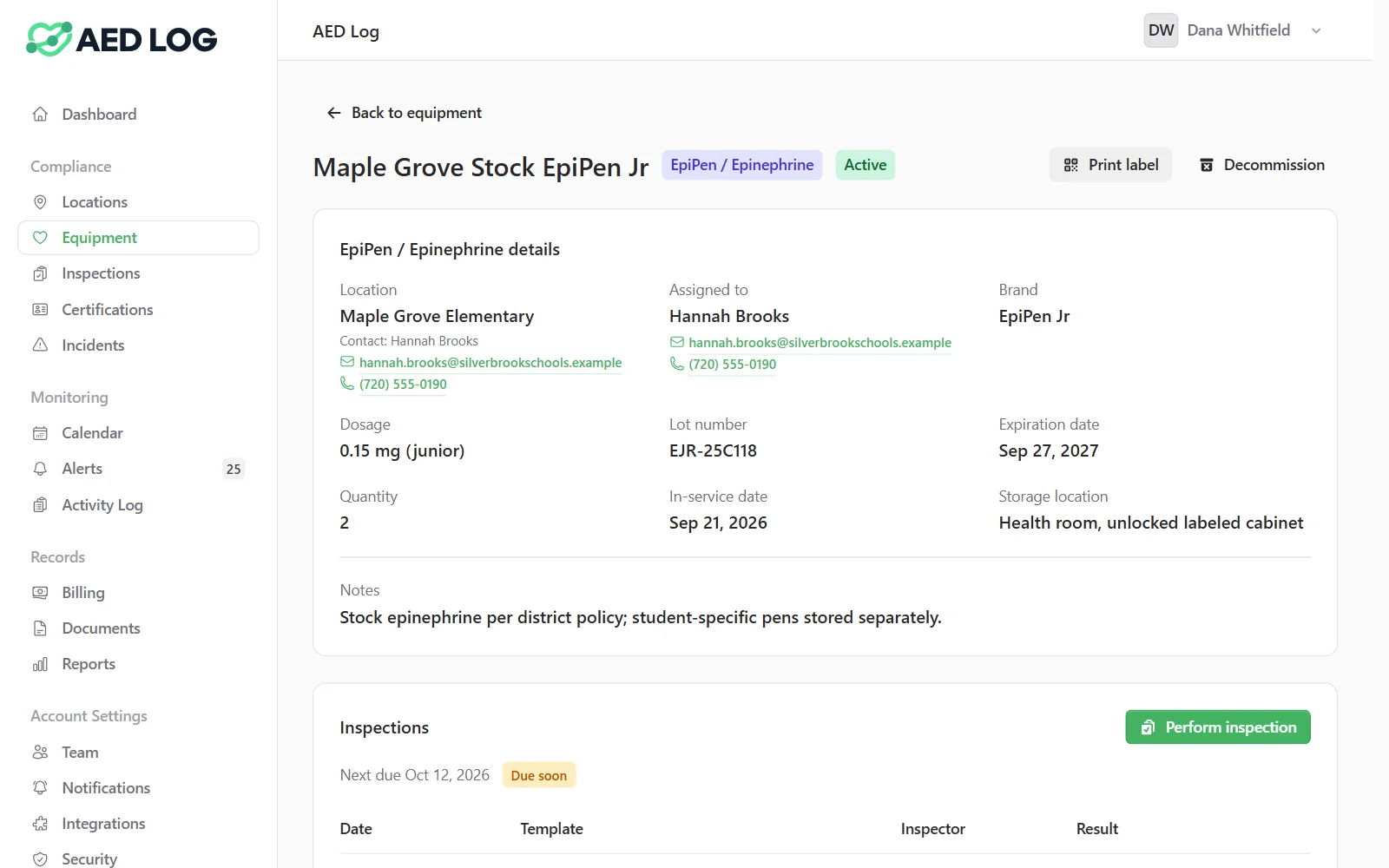Click the Decommission button
Viewport: 1389px width, 868px height.
1261,165
